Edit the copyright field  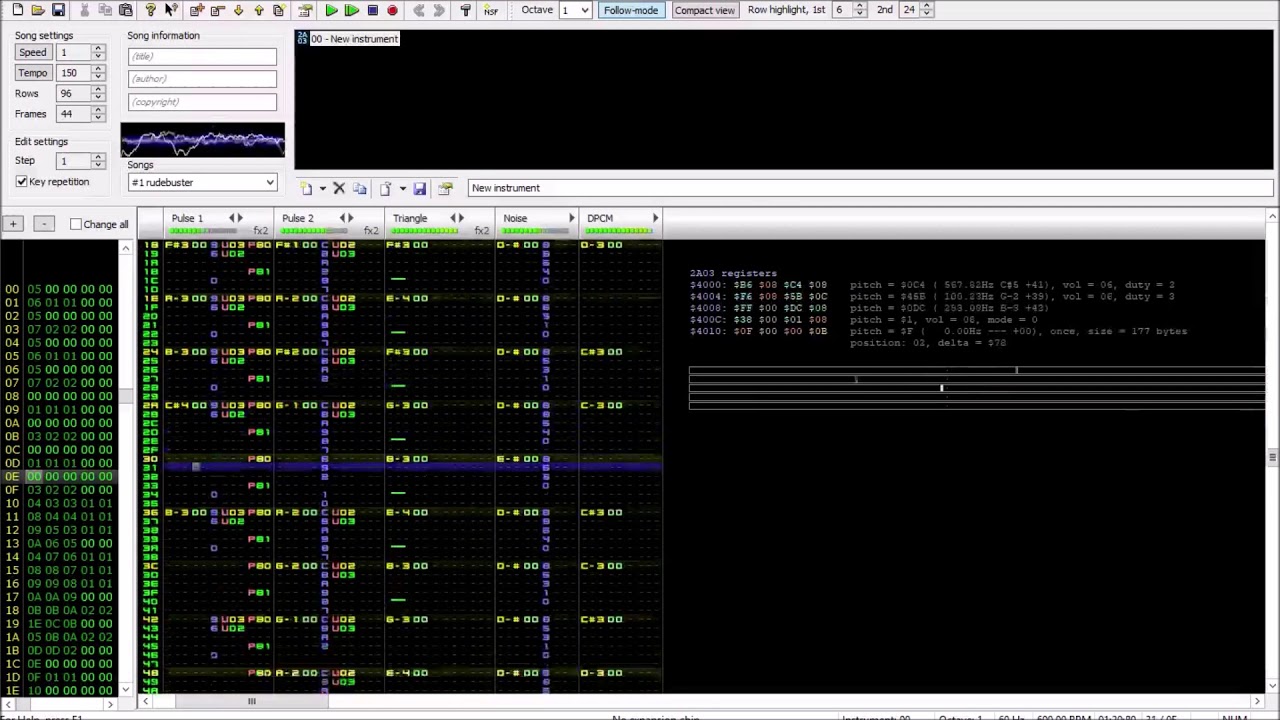tap(202, 102)
